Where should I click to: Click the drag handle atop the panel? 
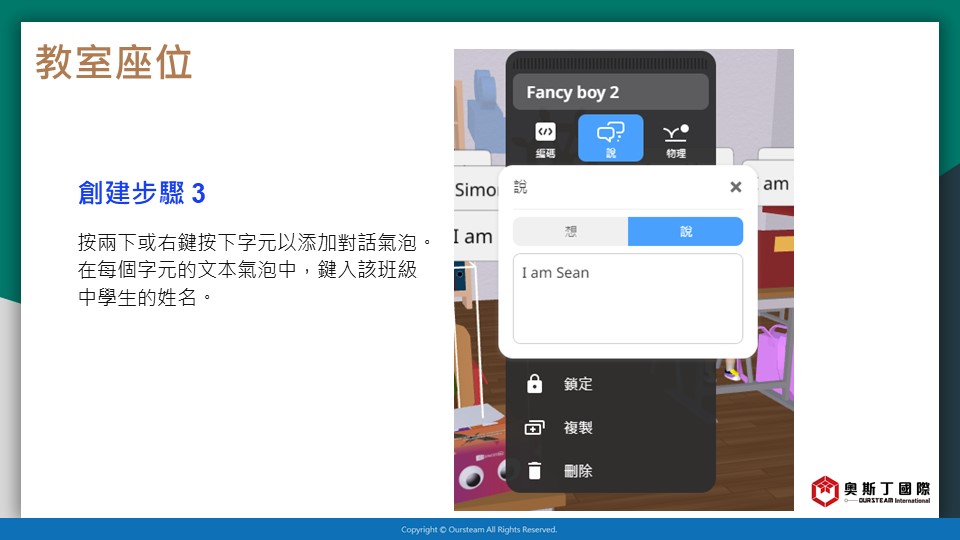610,61
